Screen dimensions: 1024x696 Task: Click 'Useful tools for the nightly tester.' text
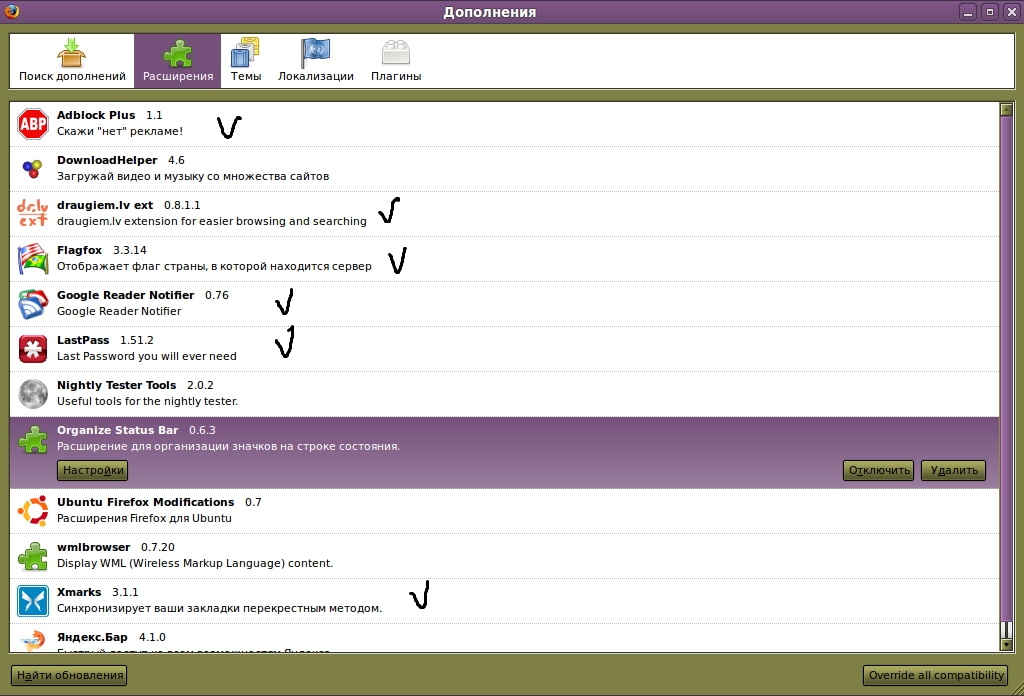point(147,402)
